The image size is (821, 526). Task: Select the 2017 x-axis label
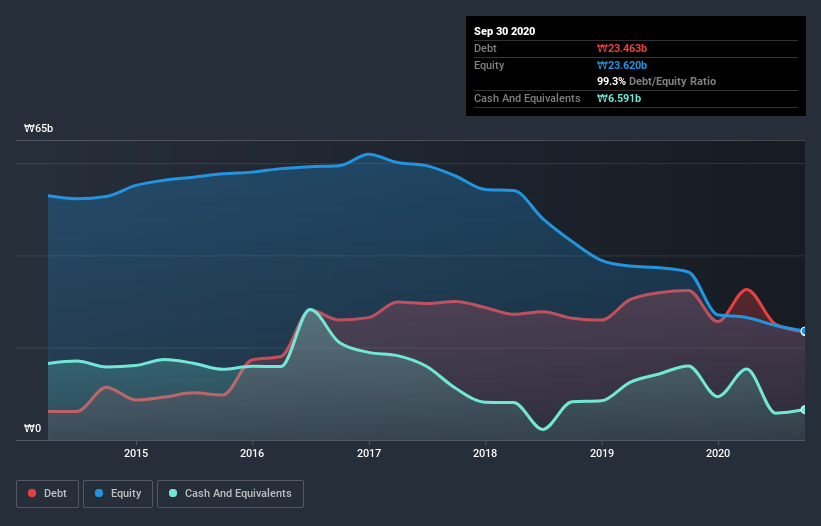point(369,453)
